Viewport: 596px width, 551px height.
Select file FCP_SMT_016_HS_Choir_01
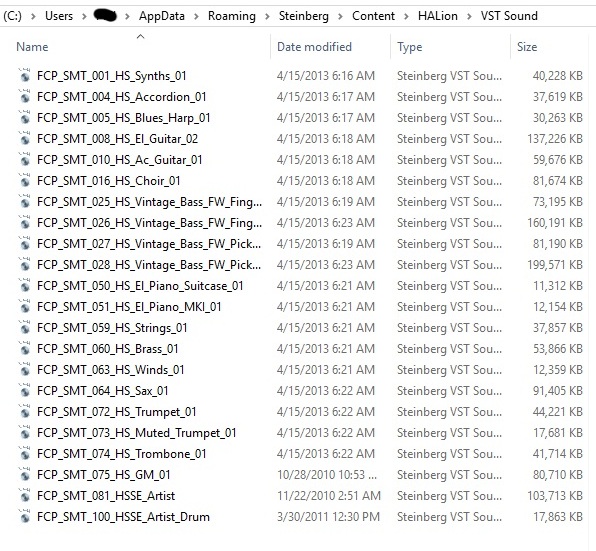109,180
